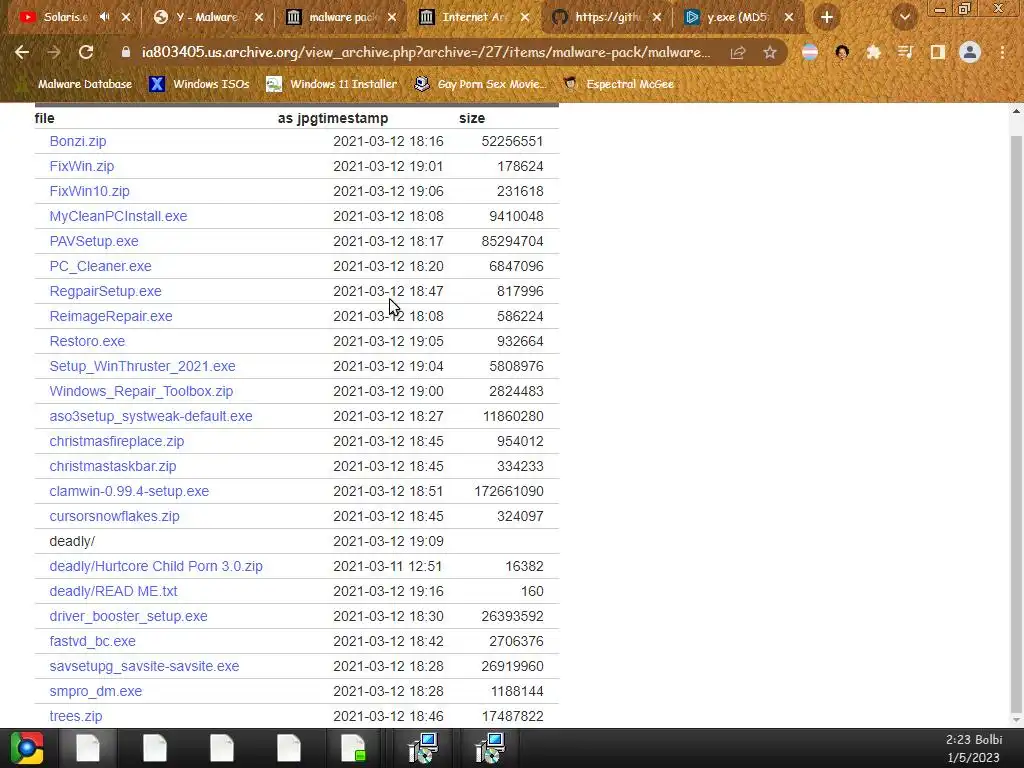Screen dimensions: 1024x768
Task: Open PC_Cleaner.exe link
Action: coord(101,266)
